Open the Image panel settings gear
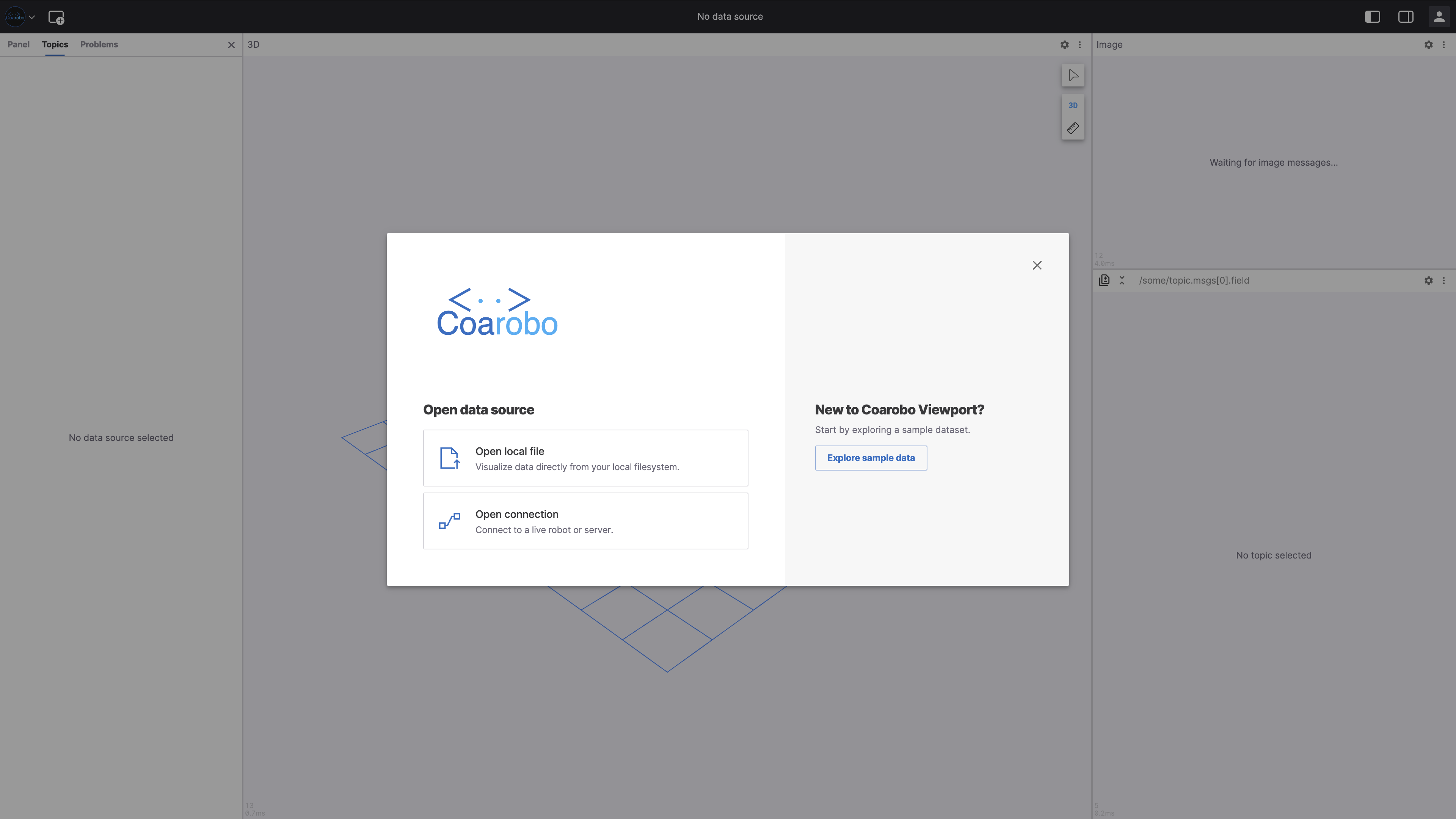Screen dimensions: 1456x819 [x=1429, y=45]
